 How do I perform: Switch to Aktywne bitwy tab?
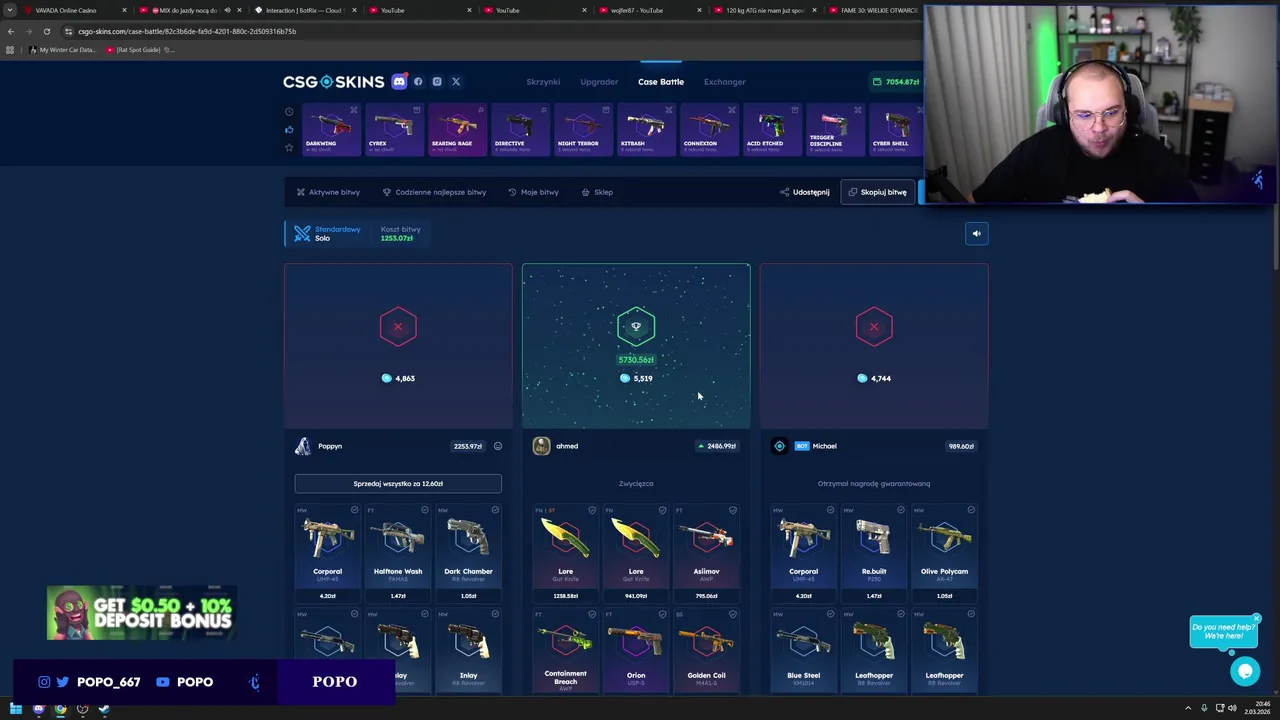pyautogui.click(x=328, y=192)
